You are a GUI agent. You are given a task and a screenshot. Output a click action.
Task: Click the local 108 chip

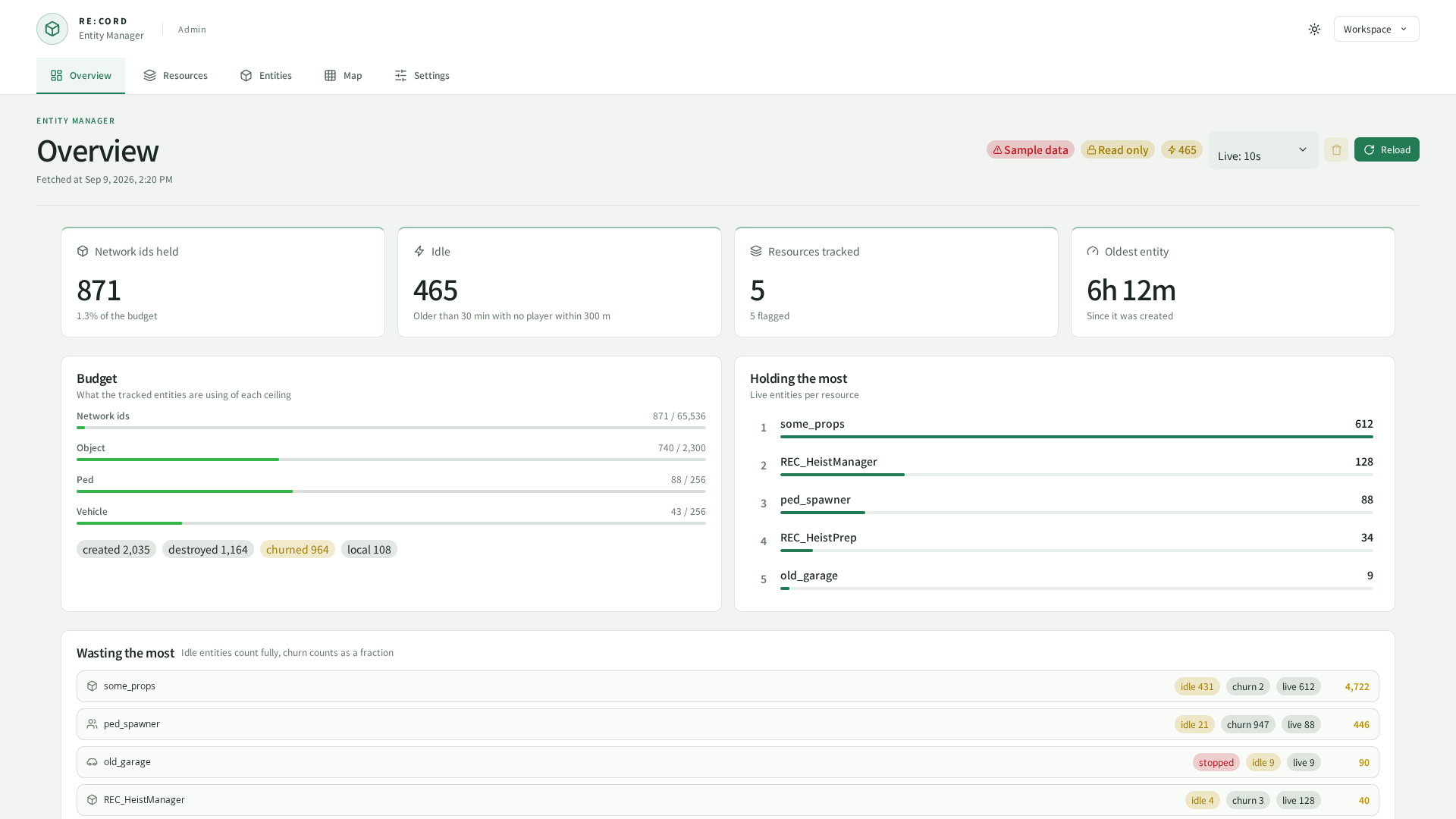[x=369, y=549]
